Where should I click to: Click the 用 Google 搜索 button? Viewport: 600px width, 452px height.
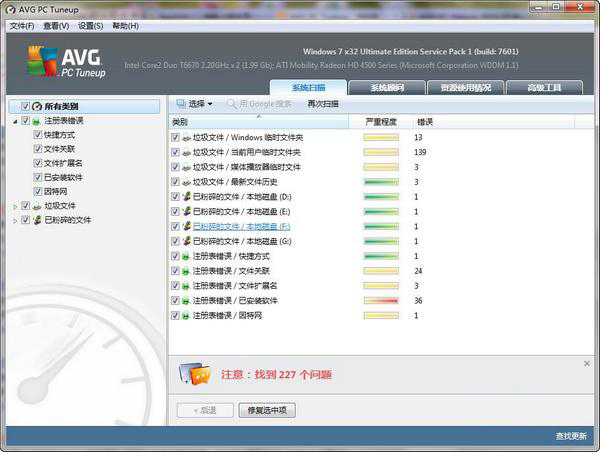click(x=259, y=104)
